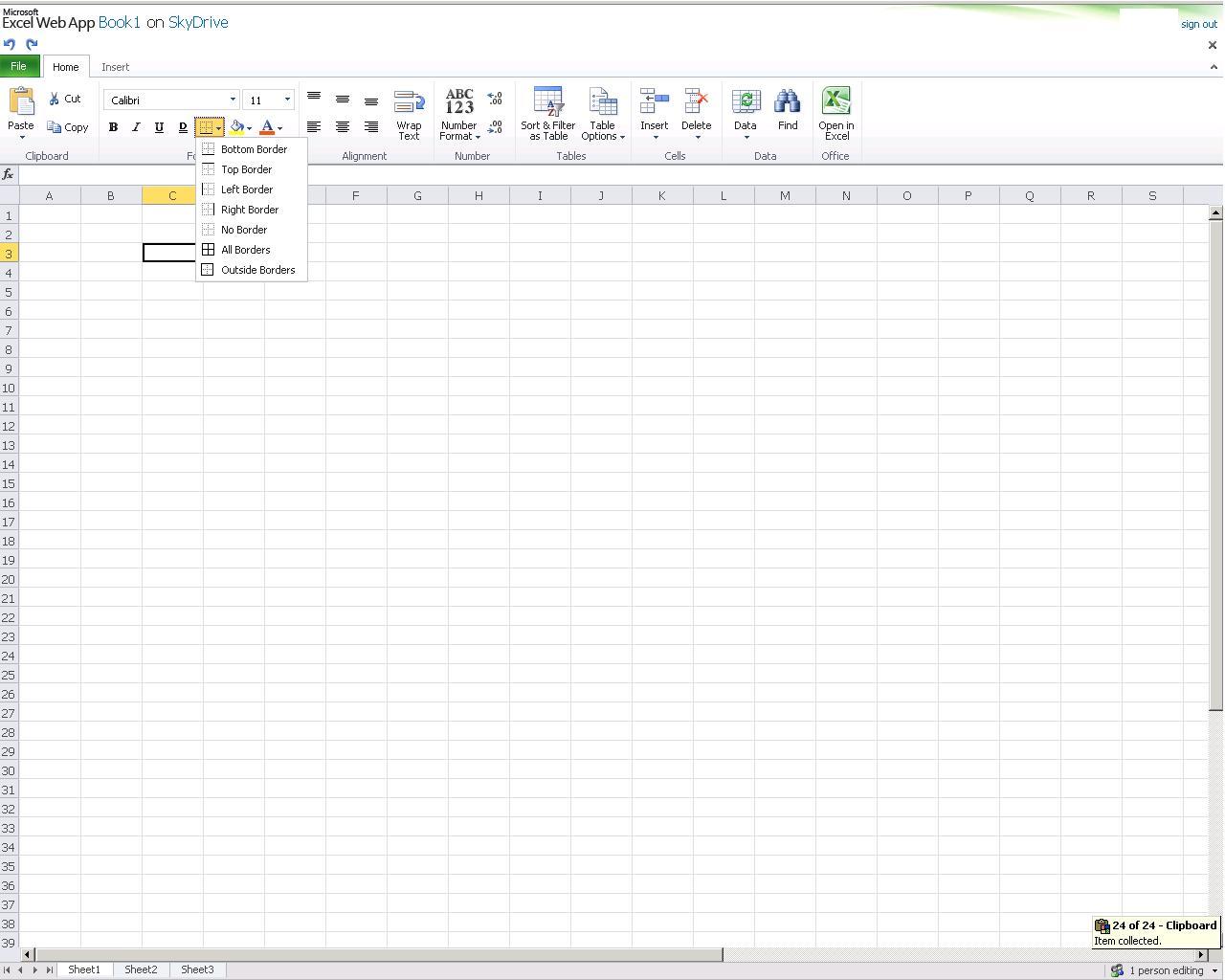Choose Left Border from menu

(252, 189)
